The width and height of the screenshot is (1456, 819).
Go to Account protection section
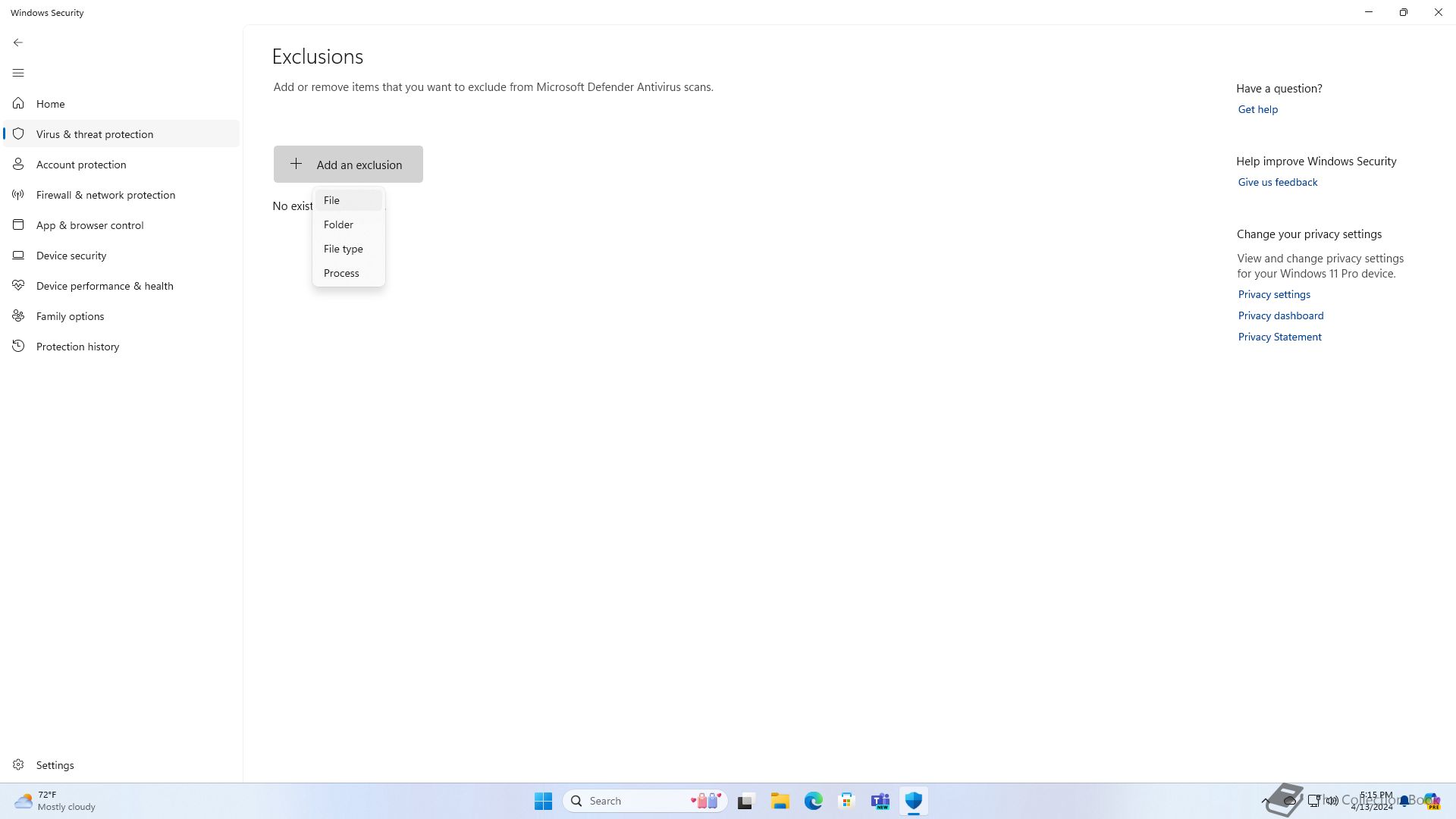pyautogui.click(x=121, y=164)
